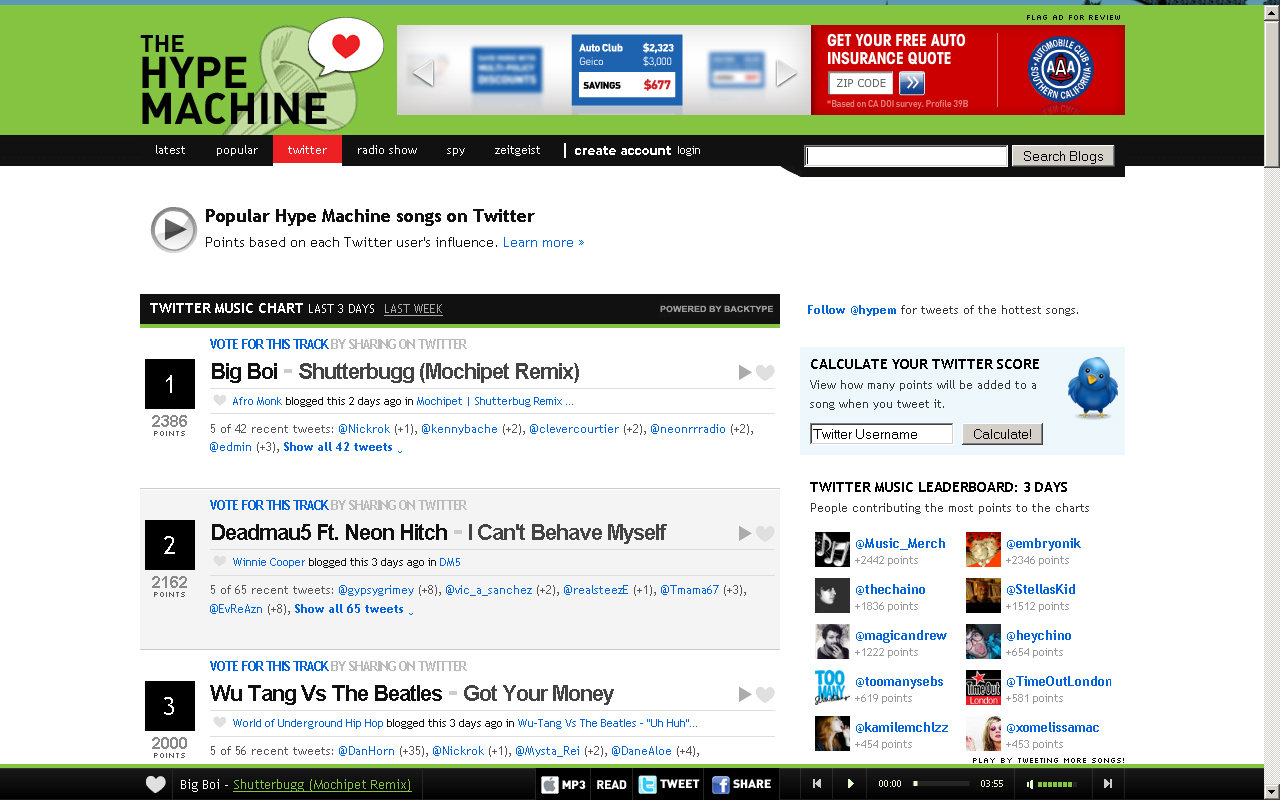
Task: Skip to the previous track in the player bar
Action: coord(817,784)
